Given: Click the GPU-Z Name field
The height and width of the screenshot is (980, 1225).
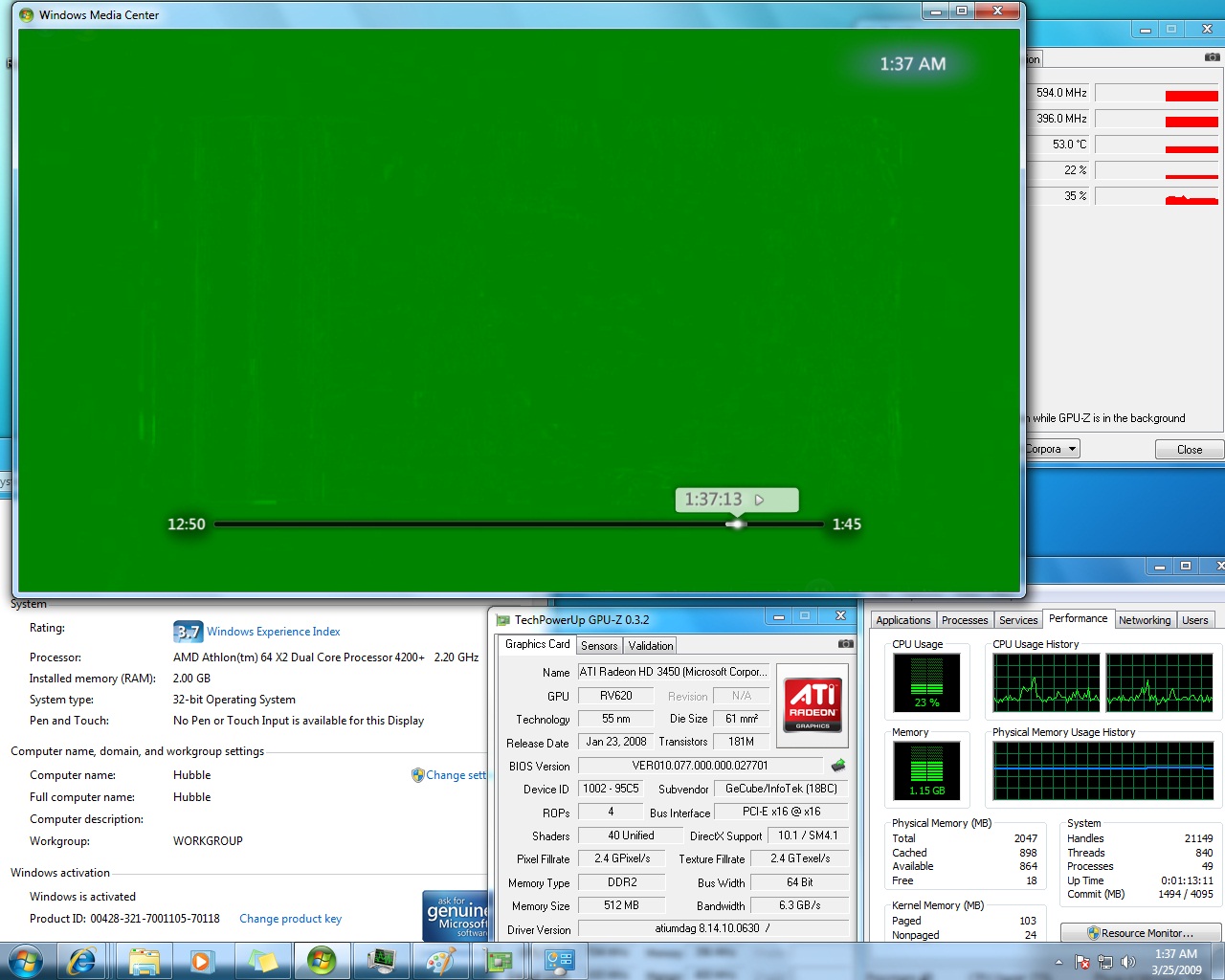Looking at the screenshot, I should 674,672.
